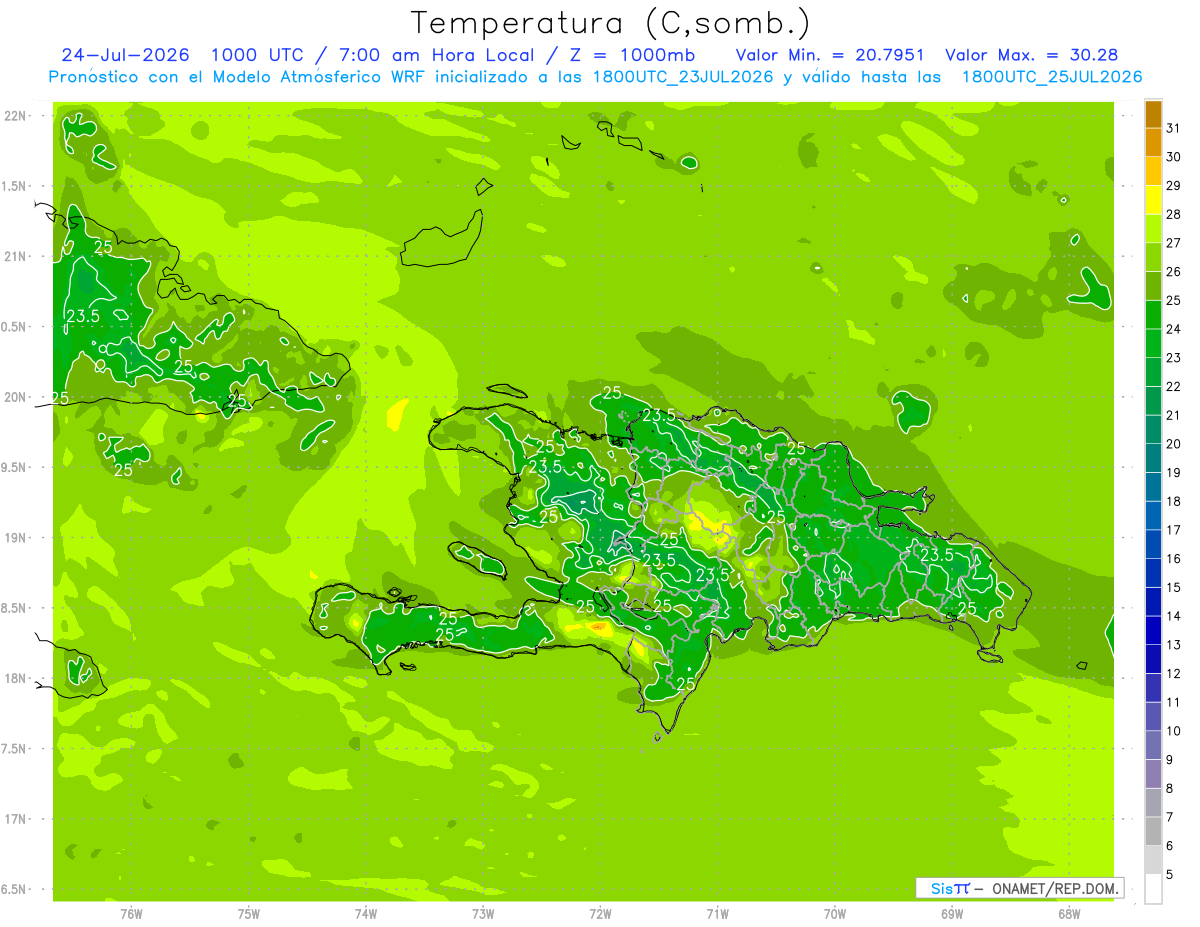This screenshot has width=1200, height=927.
Task: Click the yellow swatch between legend values 28 and 29
Action: [1154, 200]
